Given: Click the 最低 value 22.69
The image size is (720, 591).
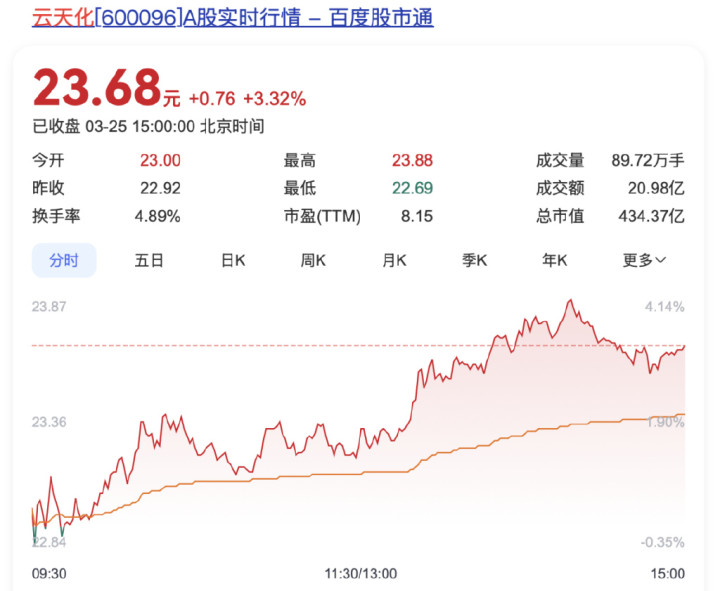Looking at the screenshot, I should [x=412, y=188].
